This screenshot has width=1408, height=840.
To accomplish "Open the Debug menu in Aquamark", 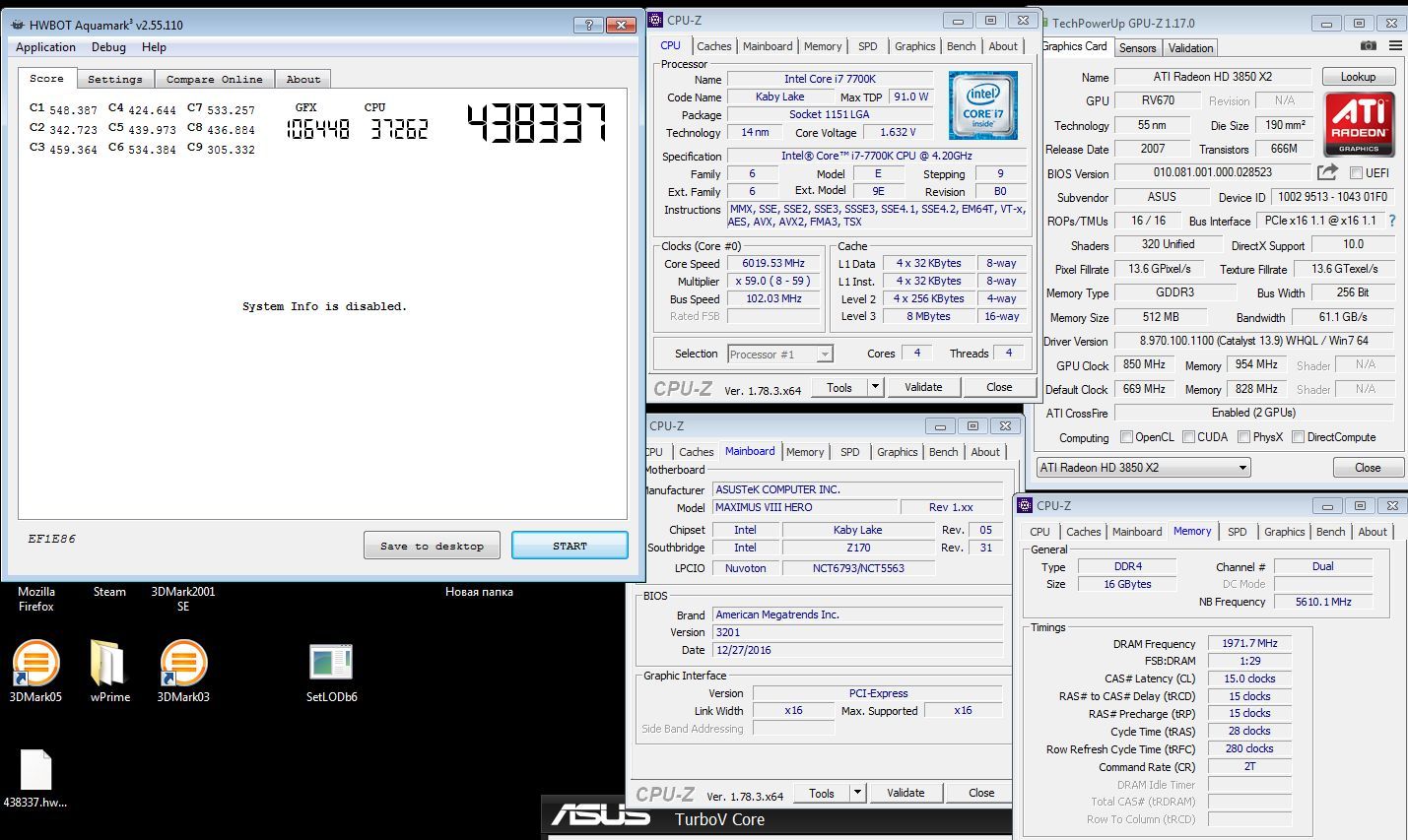I will coord(108,47).
